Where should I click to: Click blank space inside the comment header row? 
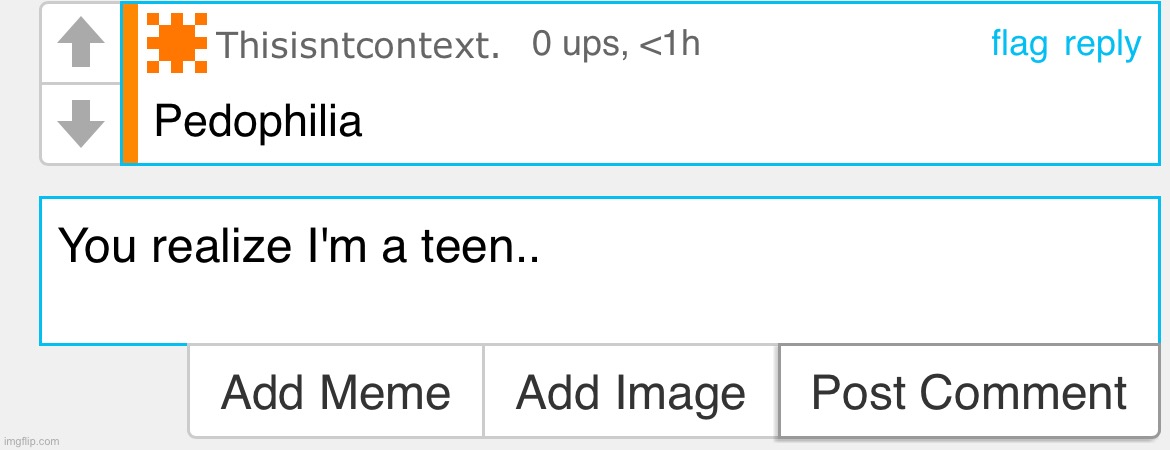click(843, 45)
